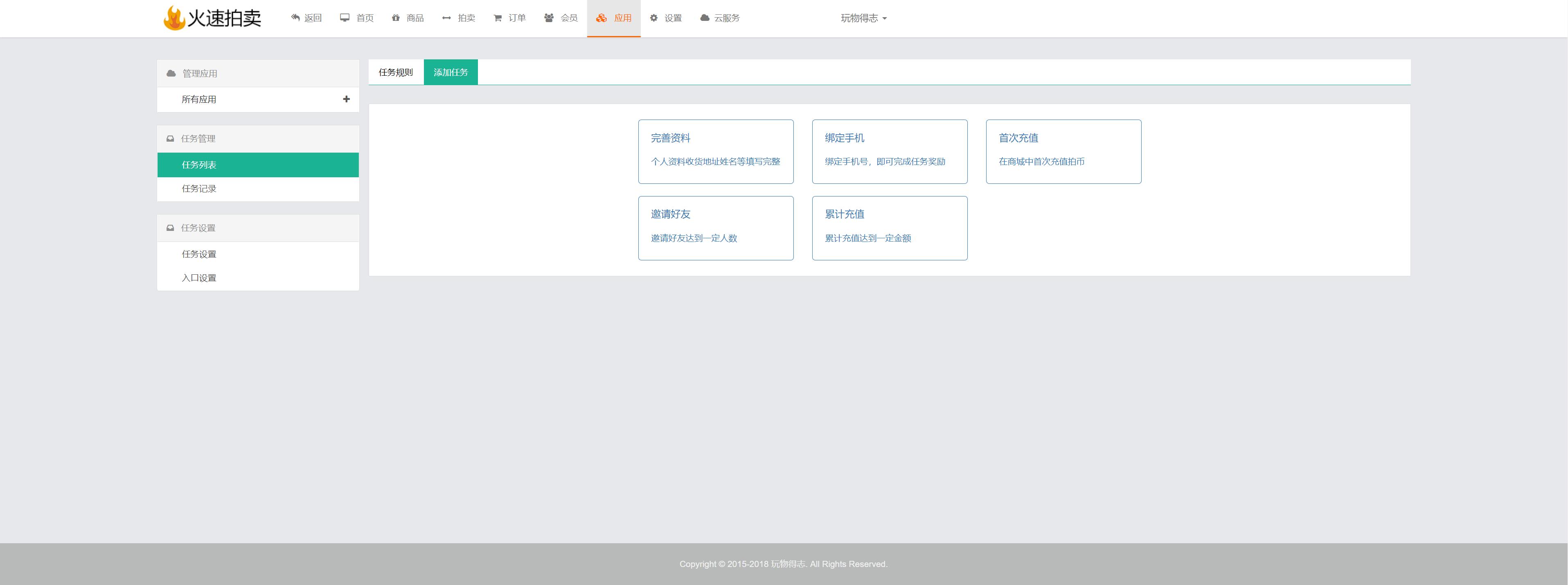Expand 玩物得志 dropdown menu
Viewport: 1568px width, 585px height.
click(x=866, y=18)
